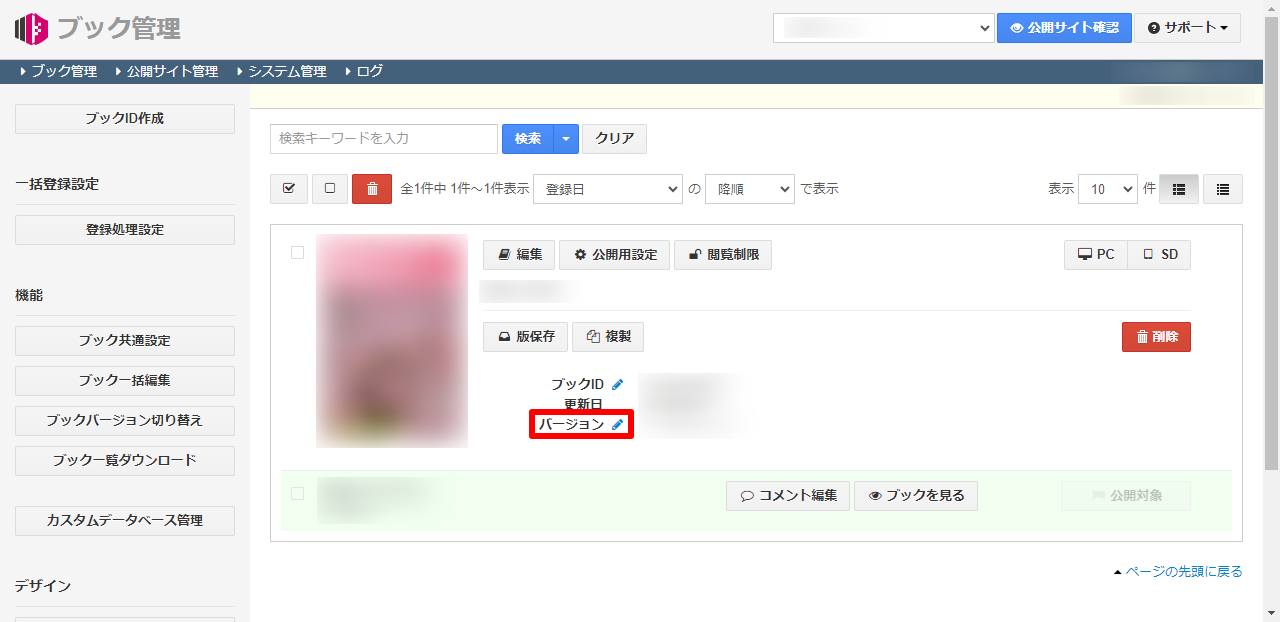The width and height of the screenshot is (1280, 622).
Task: Open PC preview for the book
Action: click(x=1095, y=254)
